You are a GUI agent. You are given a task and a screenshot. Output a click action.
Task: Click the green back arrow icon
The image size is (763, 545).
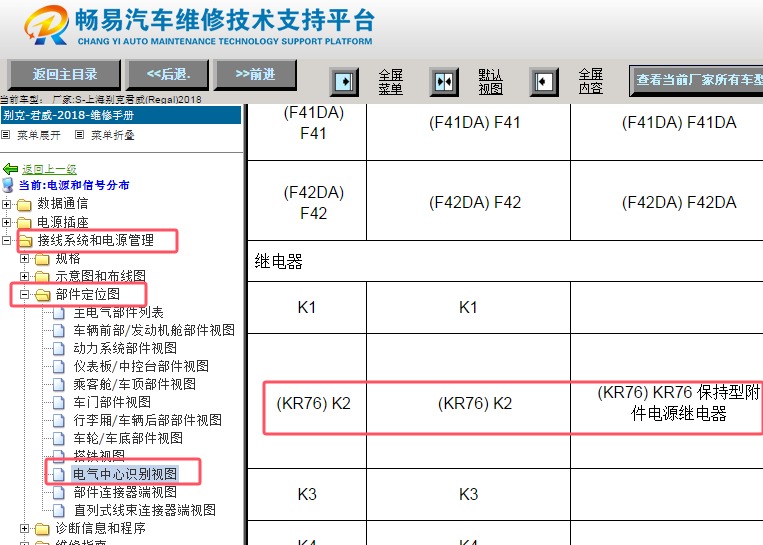point(10,169)
